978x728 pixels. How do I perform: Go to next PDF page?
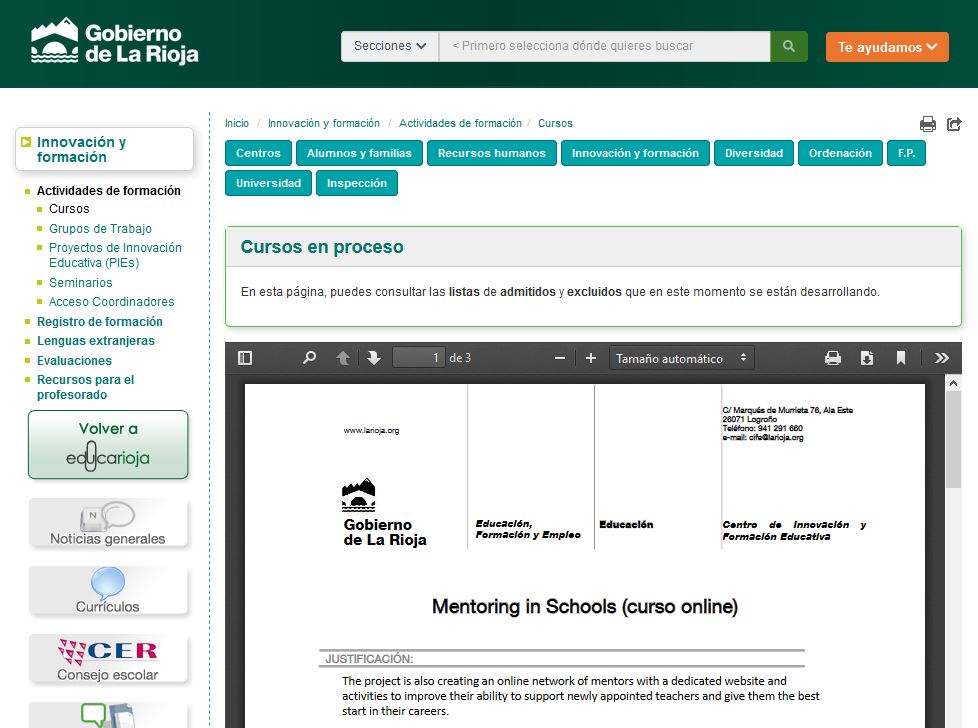[x=374, y=358]
